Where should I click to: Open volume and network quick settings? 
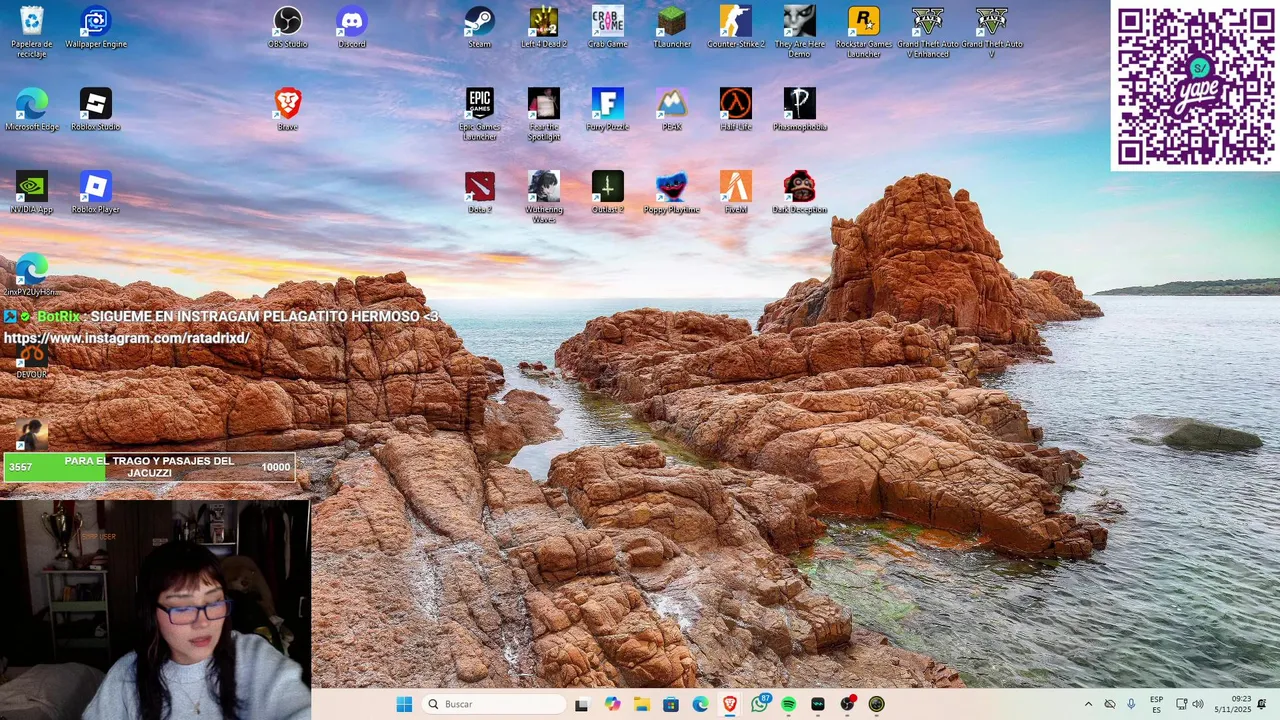point(1190,704)
